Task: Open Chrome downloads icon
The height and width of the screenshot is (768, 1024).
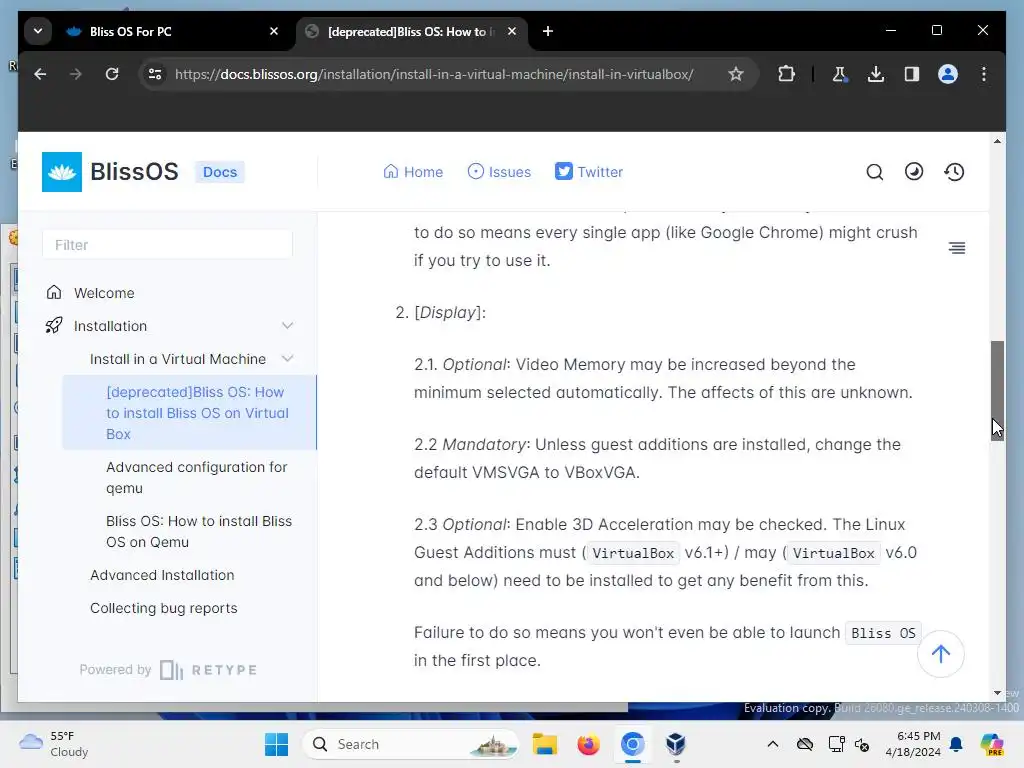Action: [876, 74]
